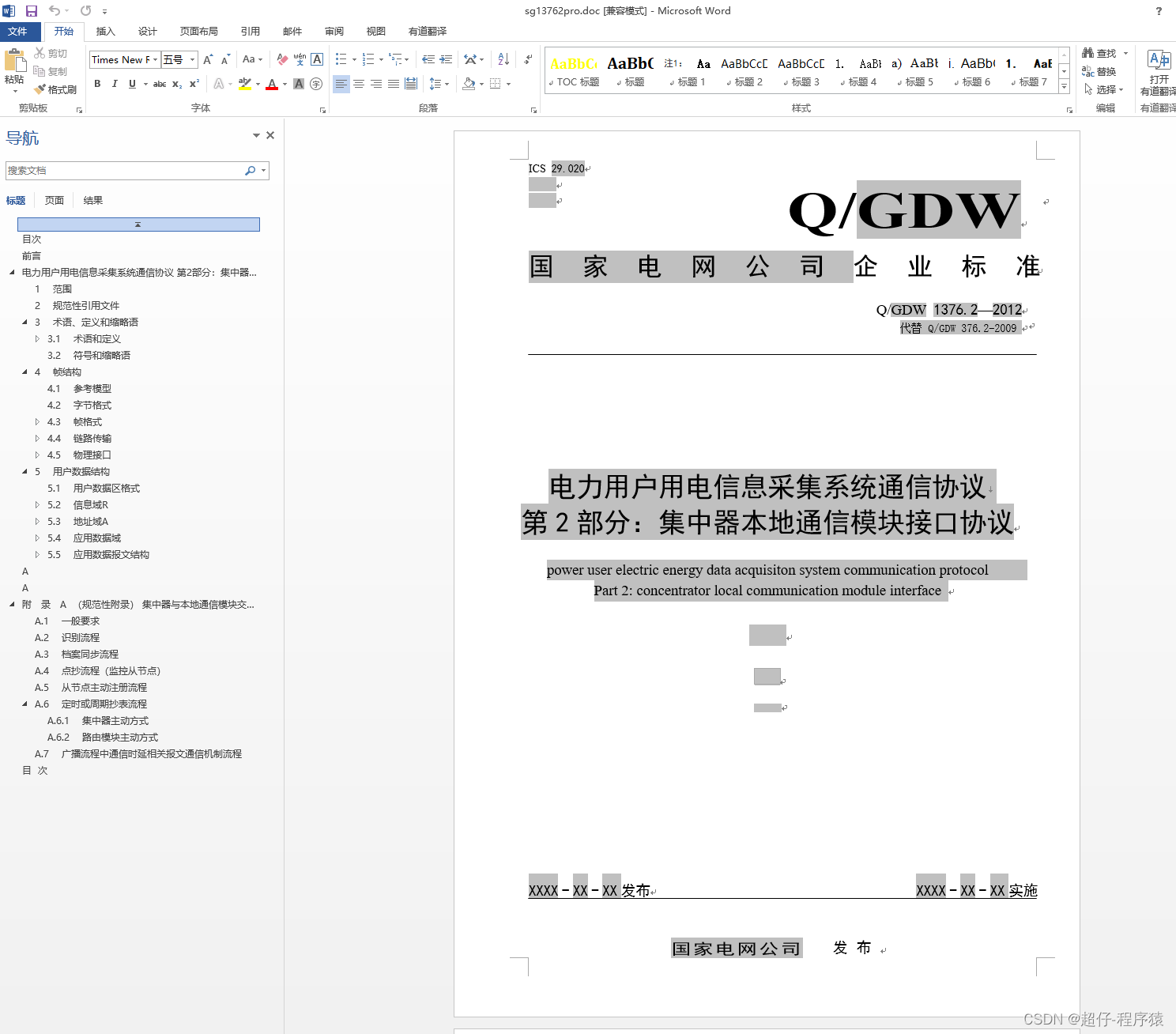Open the line spacing dropdown
This screenshot has height=1034, width=1176.
pyautogui.click(x=439, y=84)
